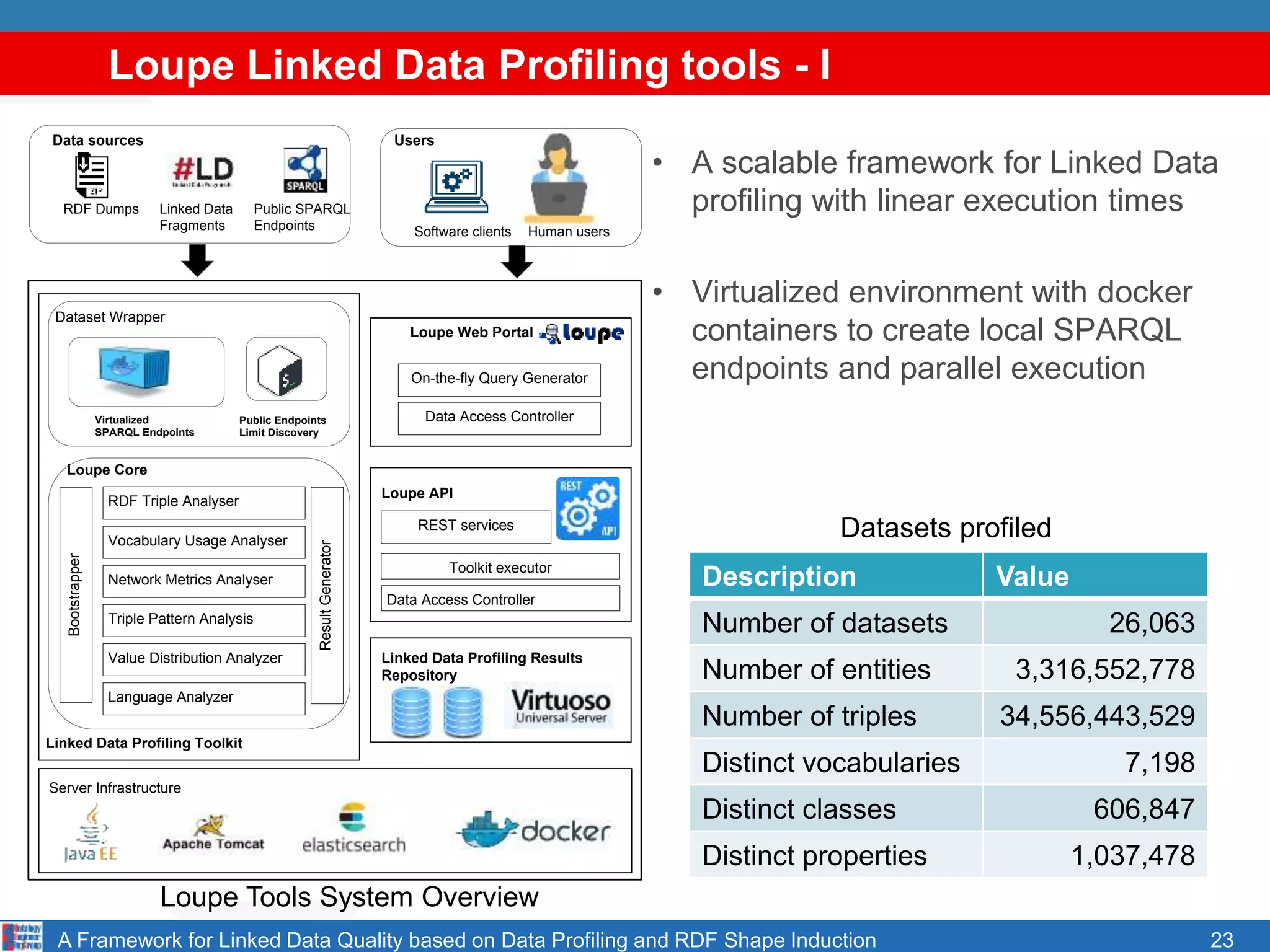Click the value 606,847
This screenshot has height=952, width=1270.
click(x=1143, y=809)
